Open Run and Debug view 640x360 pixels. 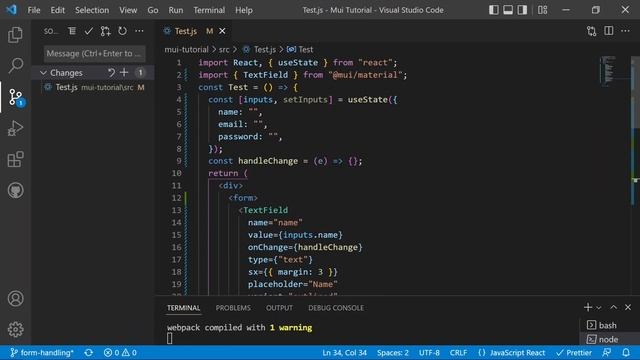pyautogui.click(x=16, y=128)
